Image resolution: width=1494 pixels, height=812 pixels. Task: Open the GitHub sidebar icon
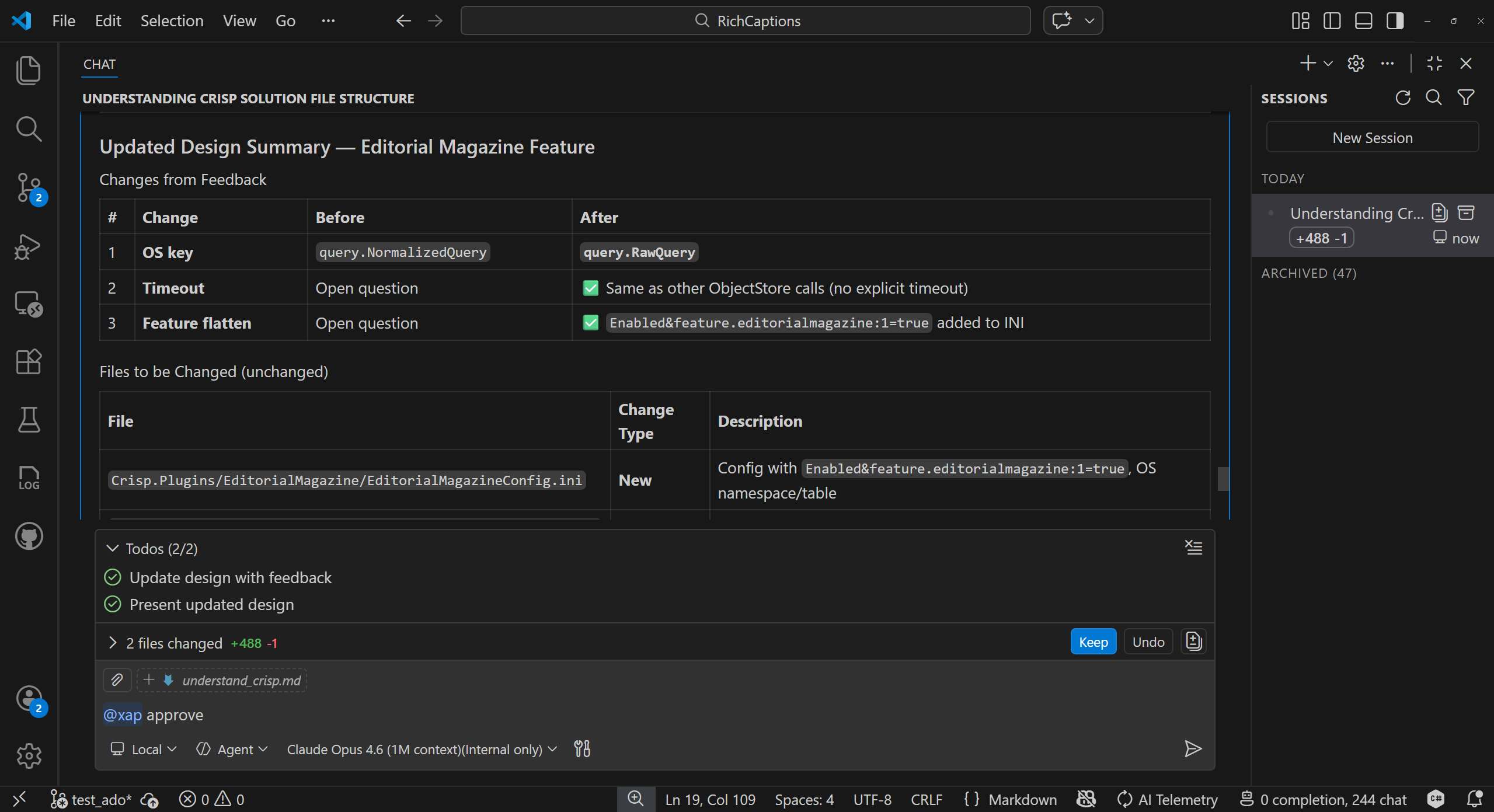point(28,536)
